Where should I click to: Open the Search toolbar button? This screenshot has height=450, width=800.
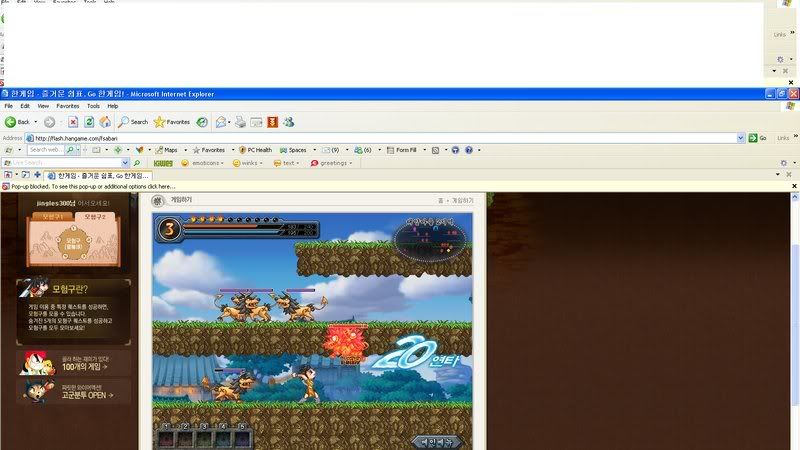[132, 122]
